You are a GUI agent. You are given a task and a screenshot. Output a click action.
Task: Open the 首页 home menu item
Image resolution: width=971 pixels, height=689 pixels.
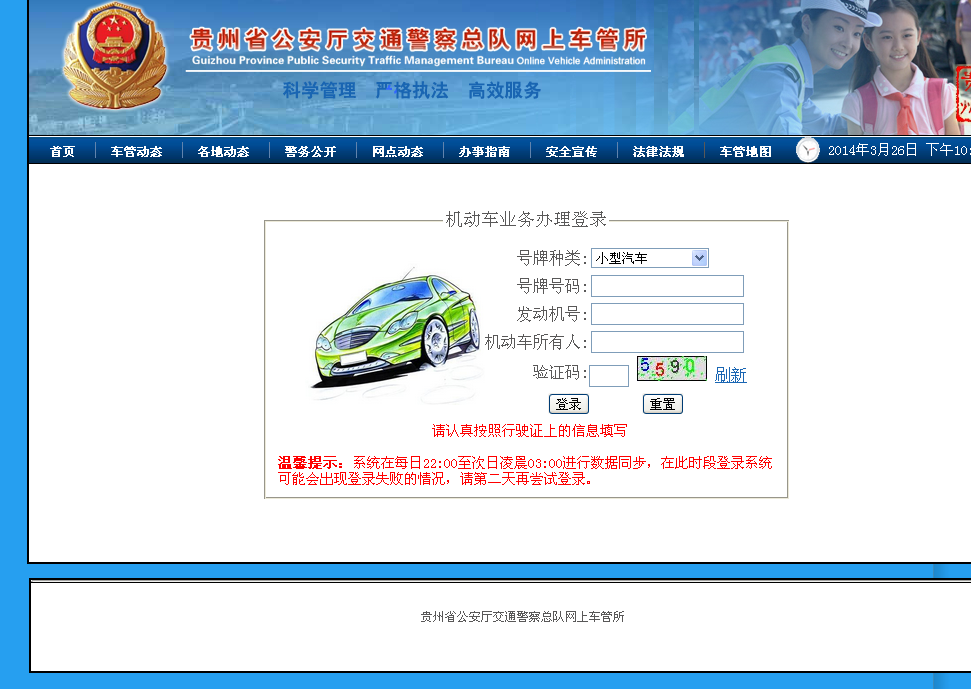point(62,152)
